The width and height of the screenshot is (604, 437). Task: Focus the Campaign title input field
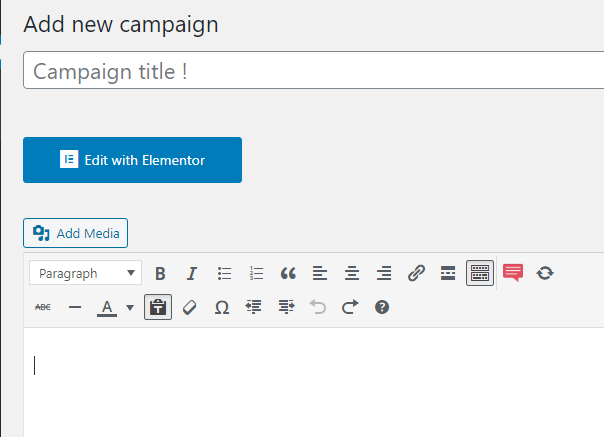pyautogui.click(x=314, y=70)
